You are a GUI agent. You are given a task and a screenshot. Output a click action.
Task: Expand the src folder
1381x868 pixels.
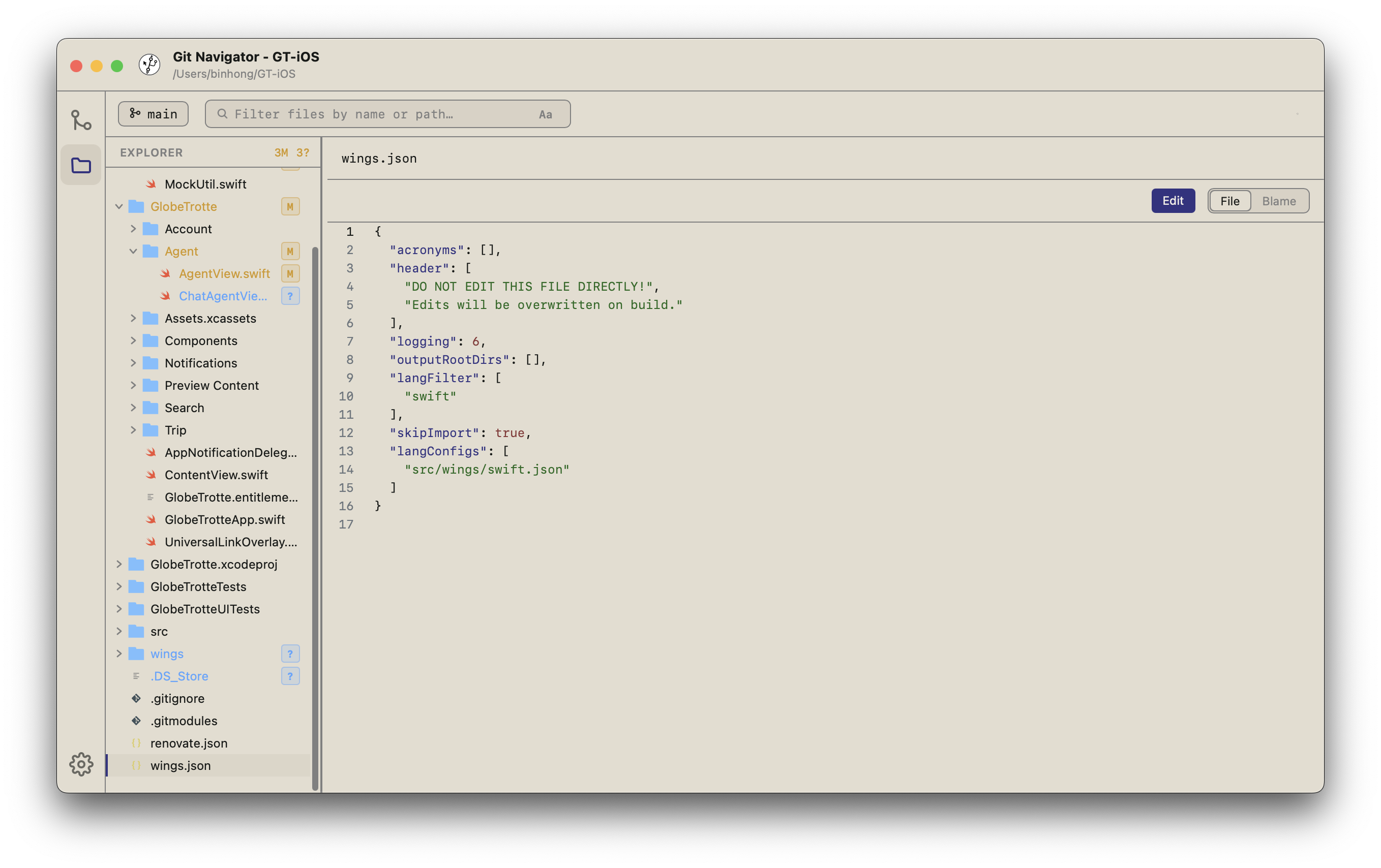tap(118, 631)
